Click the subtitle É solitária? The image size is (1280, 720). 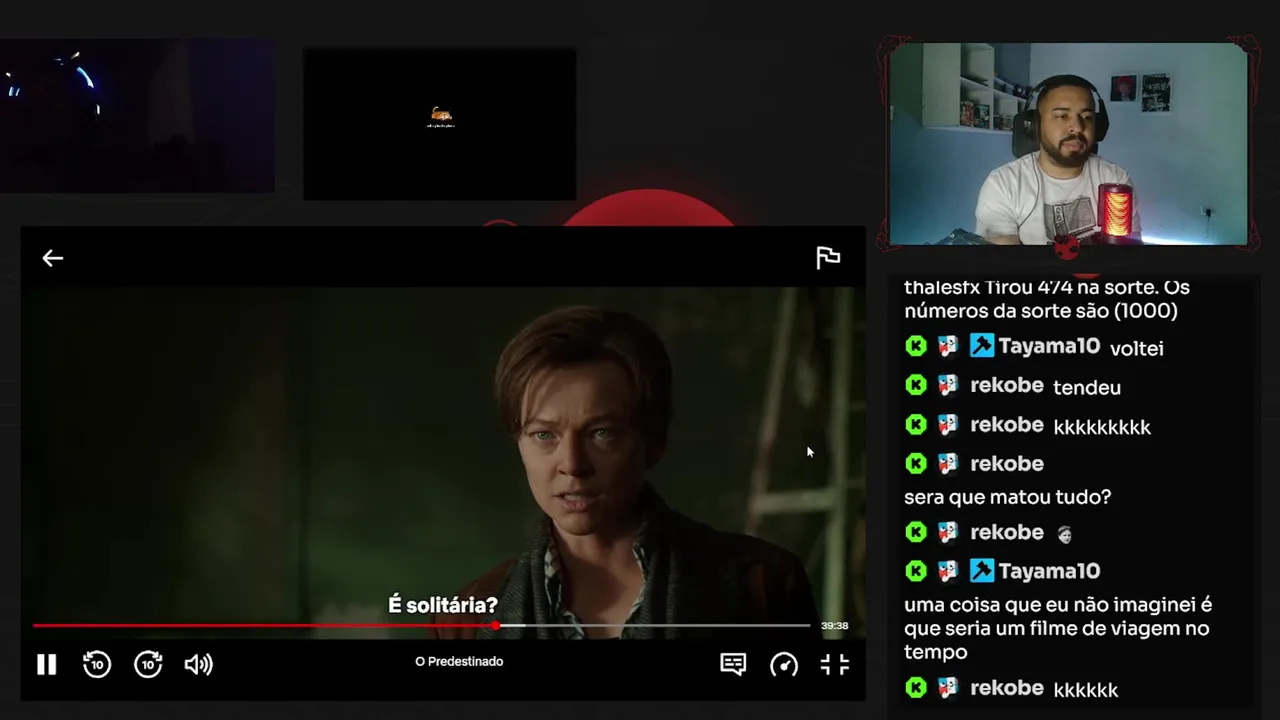click(443, 605)
